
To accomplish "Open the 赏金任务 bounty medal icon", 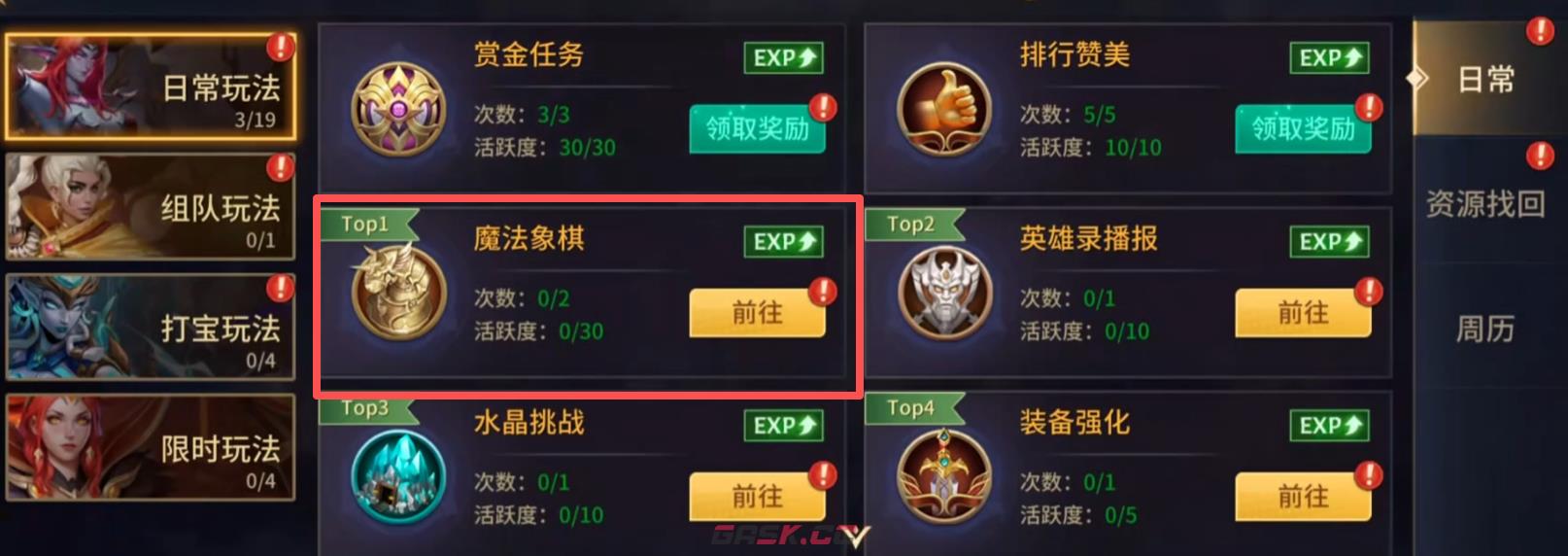I will 398,109.
